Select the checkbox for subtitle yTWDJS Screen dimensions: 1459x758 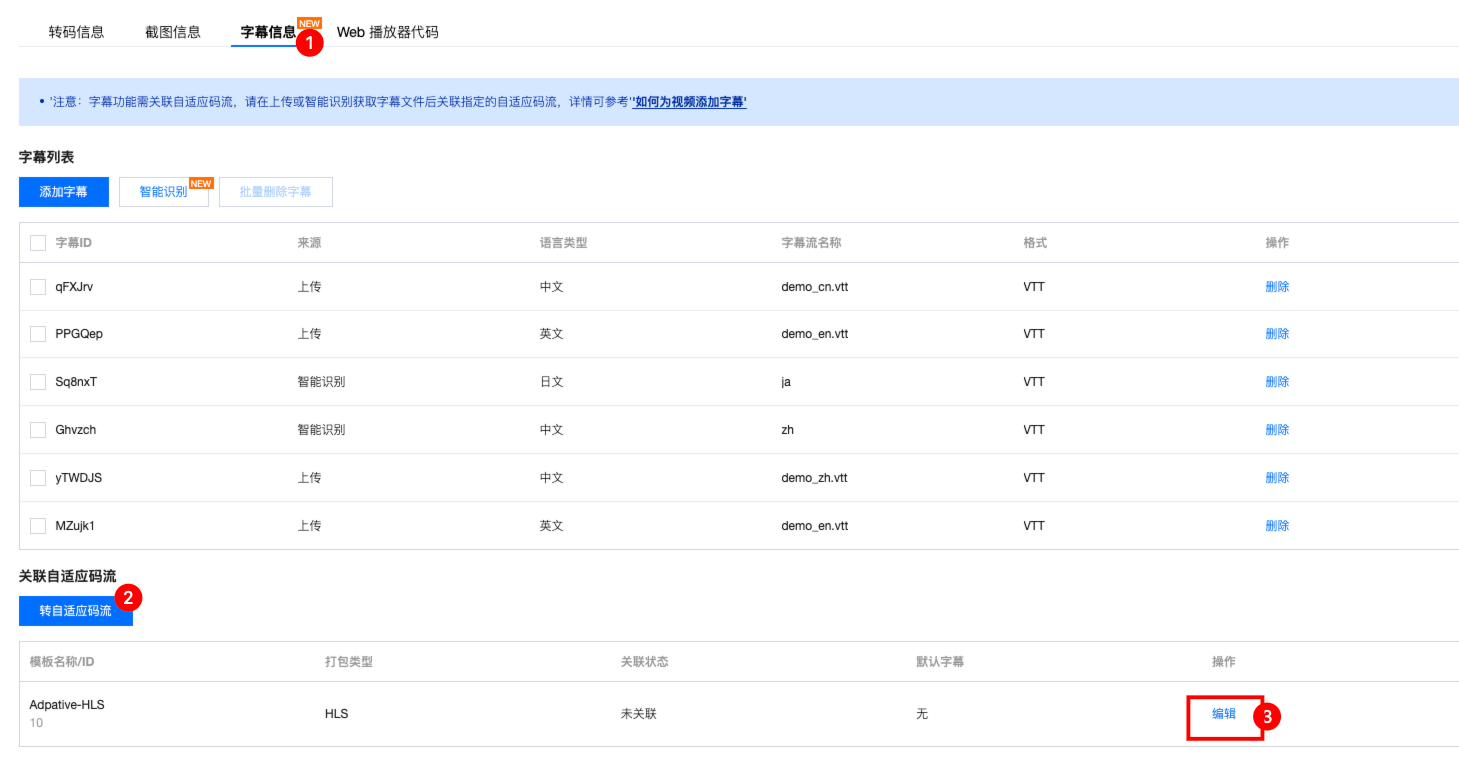pyautogui.click(x=38, y=478)
